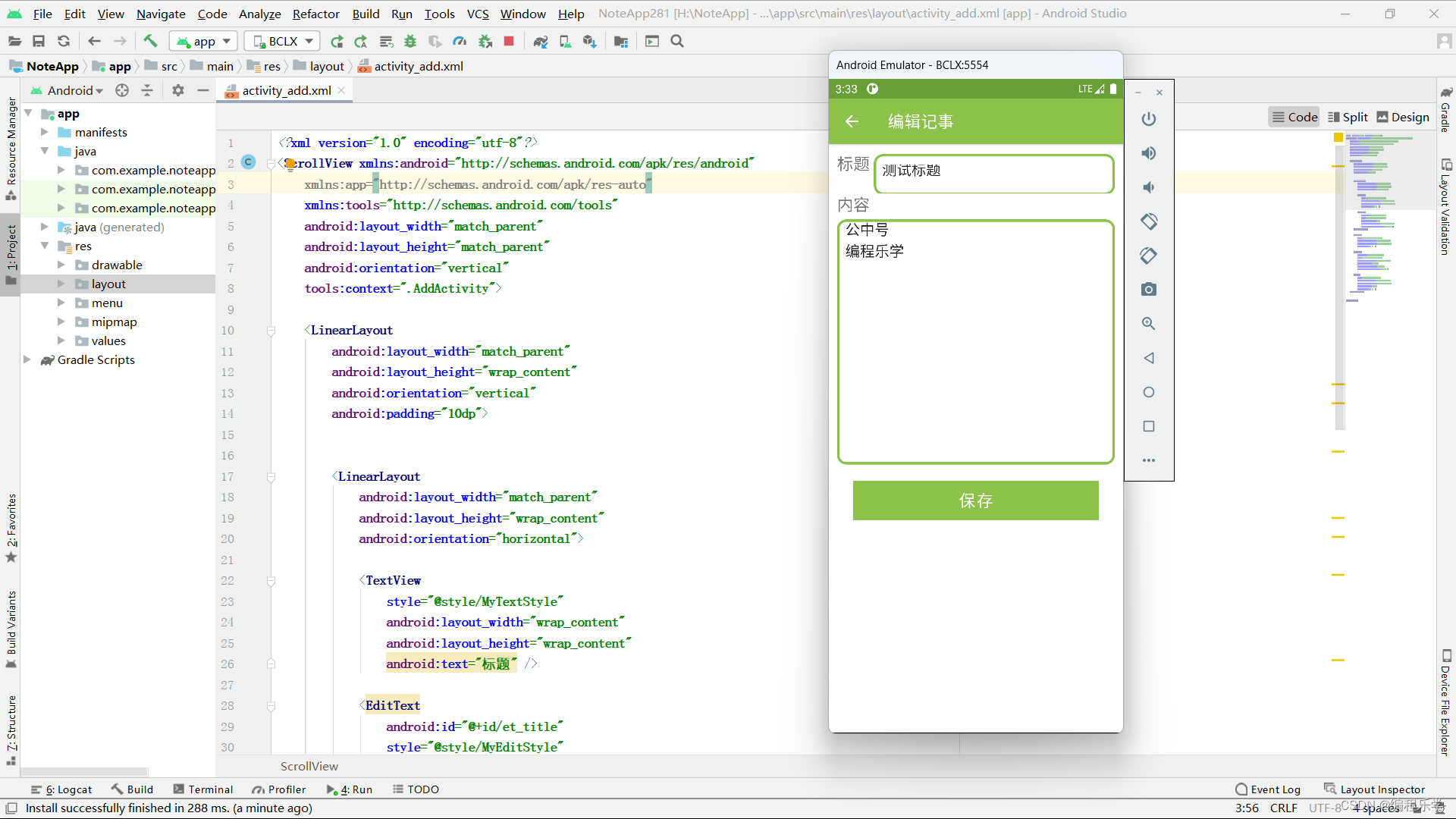1456x819 pixels.
Task: Click the emulator Overview square button
Action: click(1149, 426)
